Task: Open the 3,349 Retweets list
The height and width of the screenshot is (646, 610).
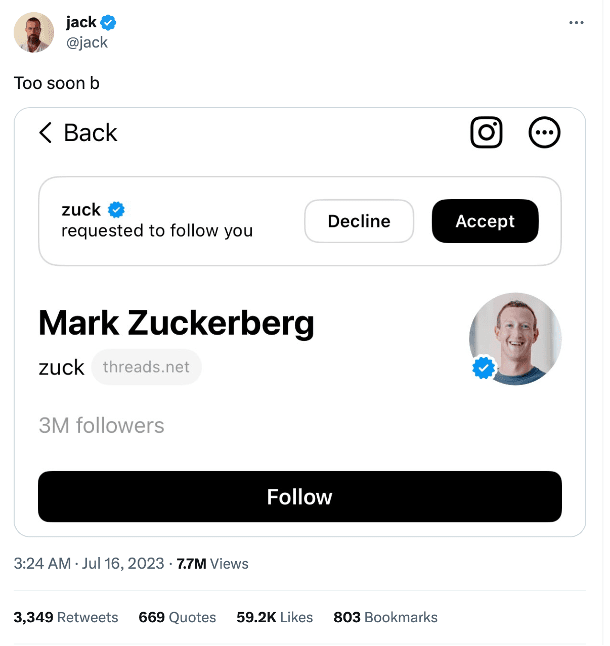Action: pyautogui.click(x=66, y=617)
